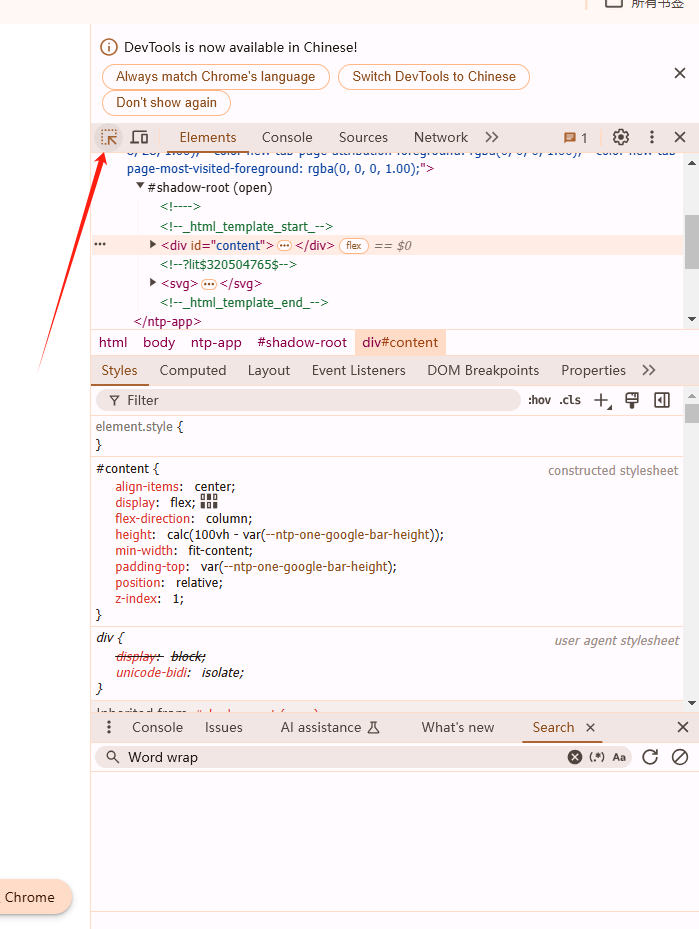Toggle the .cls class editor
This screenshot has width=699, height=929.
pyautogui.click(x=570, y=401)
